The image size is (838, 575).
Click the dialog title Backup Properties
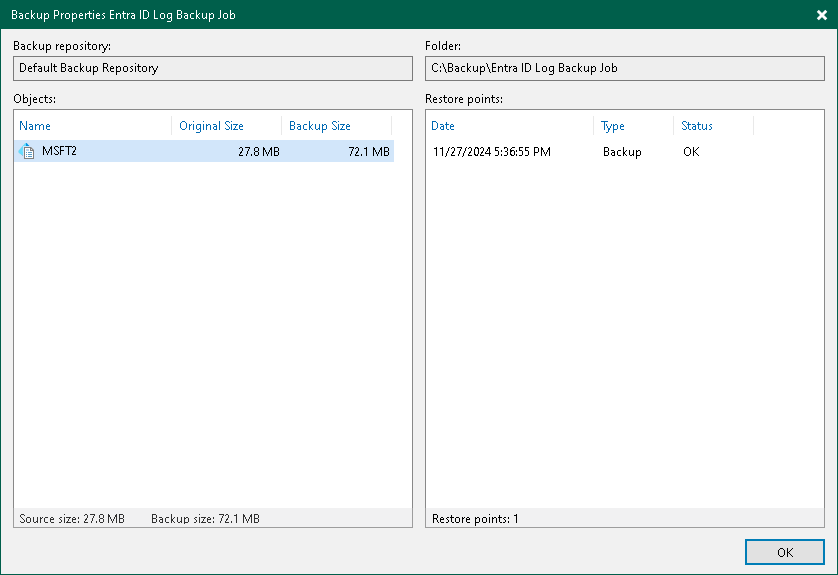click(123, 15)
